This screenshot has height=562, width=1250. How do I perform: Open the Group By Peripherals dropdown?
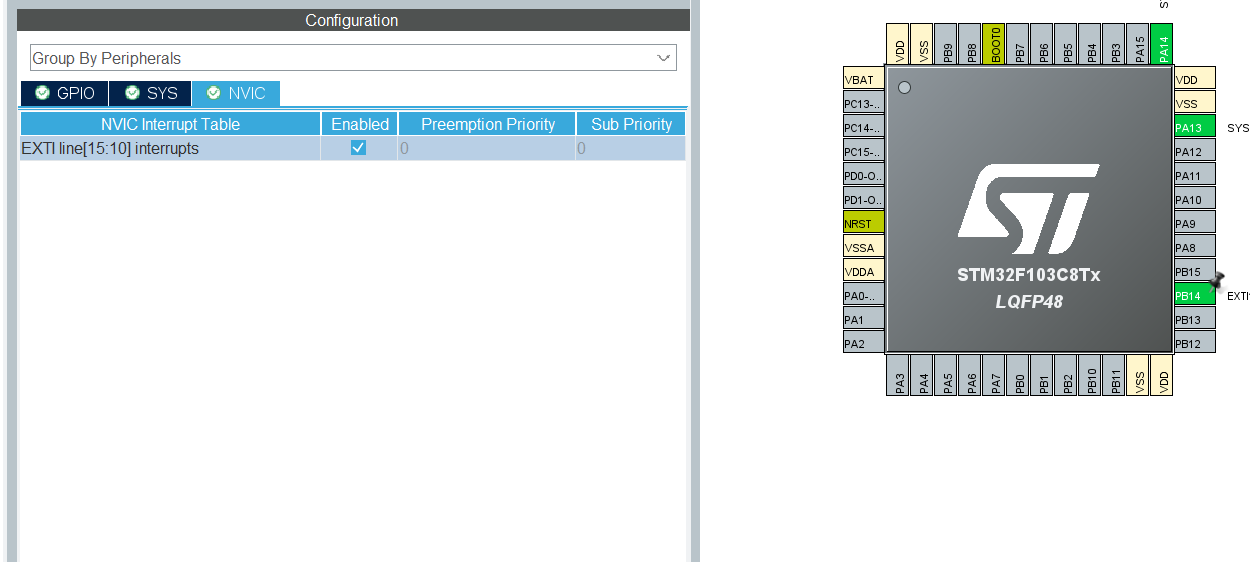pos(353,58)
